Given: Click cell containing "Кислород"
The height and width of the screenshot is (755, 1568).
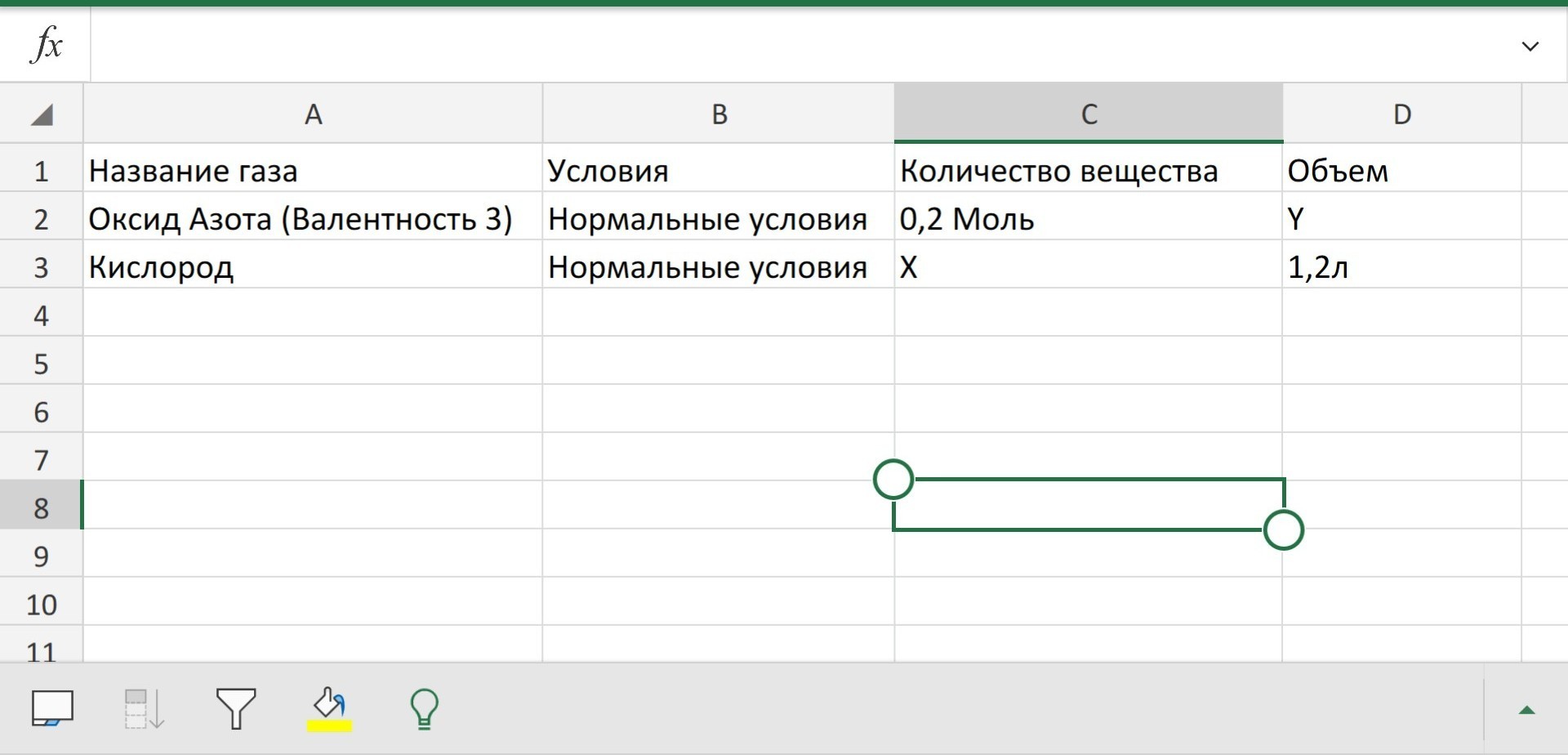Looking at the screenshot, I should pyautogui.click(x=313, y=267).
